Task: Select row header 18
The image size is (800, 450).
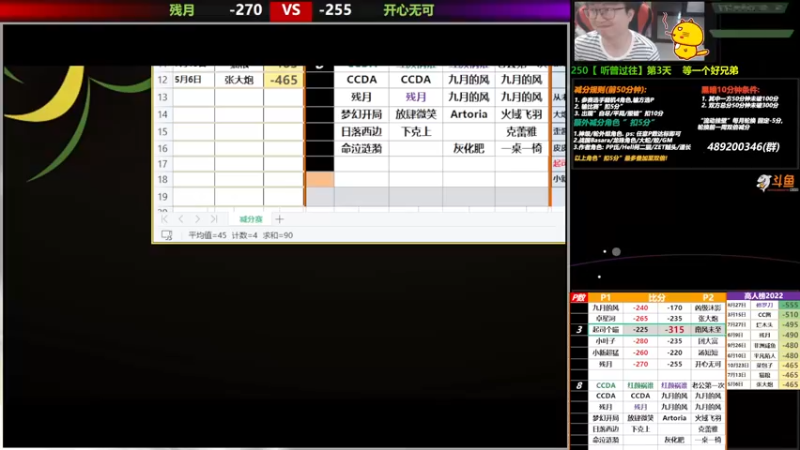Action: click(x=163, y=179)
